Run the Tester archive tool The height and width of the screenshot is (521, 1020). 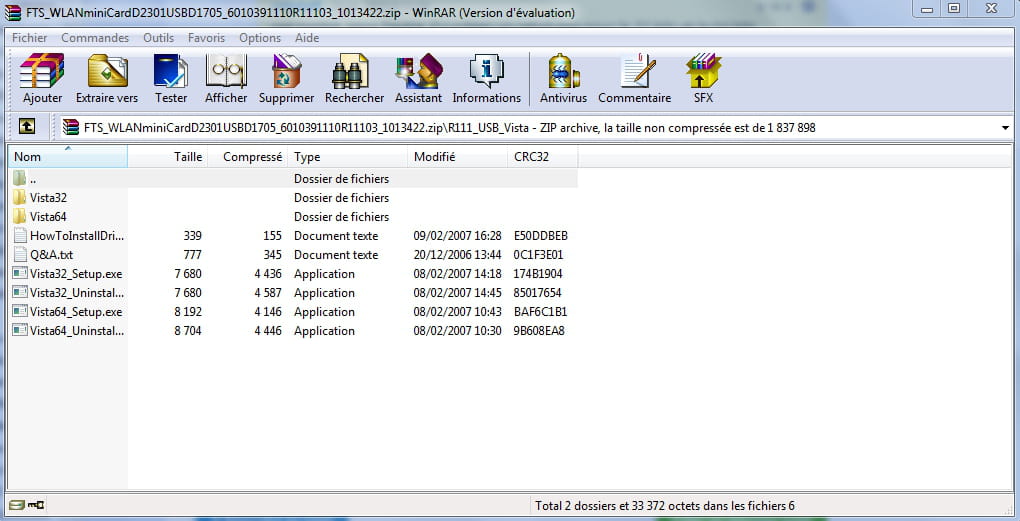pyautogui.click(x=171, y=79)
